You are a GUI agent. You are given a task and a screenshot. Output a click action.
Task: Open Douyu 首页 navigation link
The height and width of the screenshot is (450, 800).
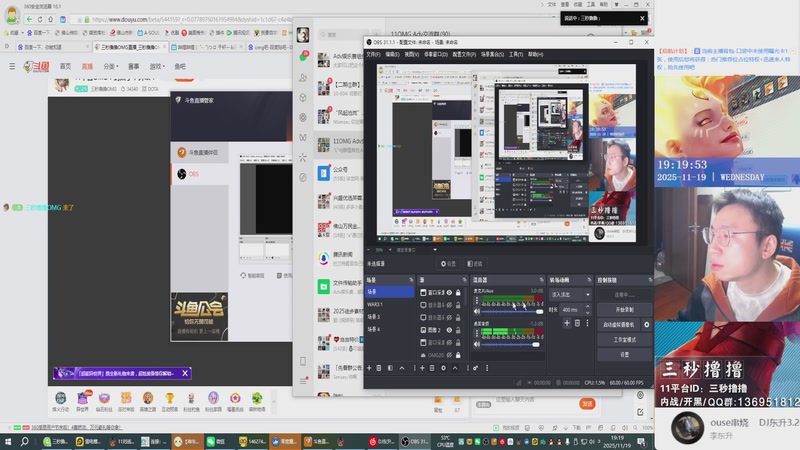pyautogui.click(x=65, y=66)
